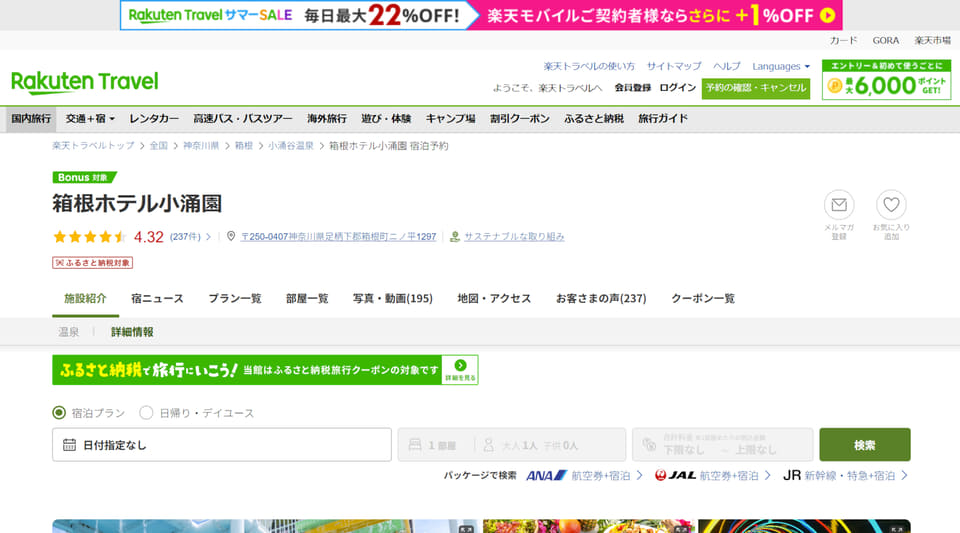
Task: Click the green 検索 button
Action: pyautogui.click(x=864, y=445)
